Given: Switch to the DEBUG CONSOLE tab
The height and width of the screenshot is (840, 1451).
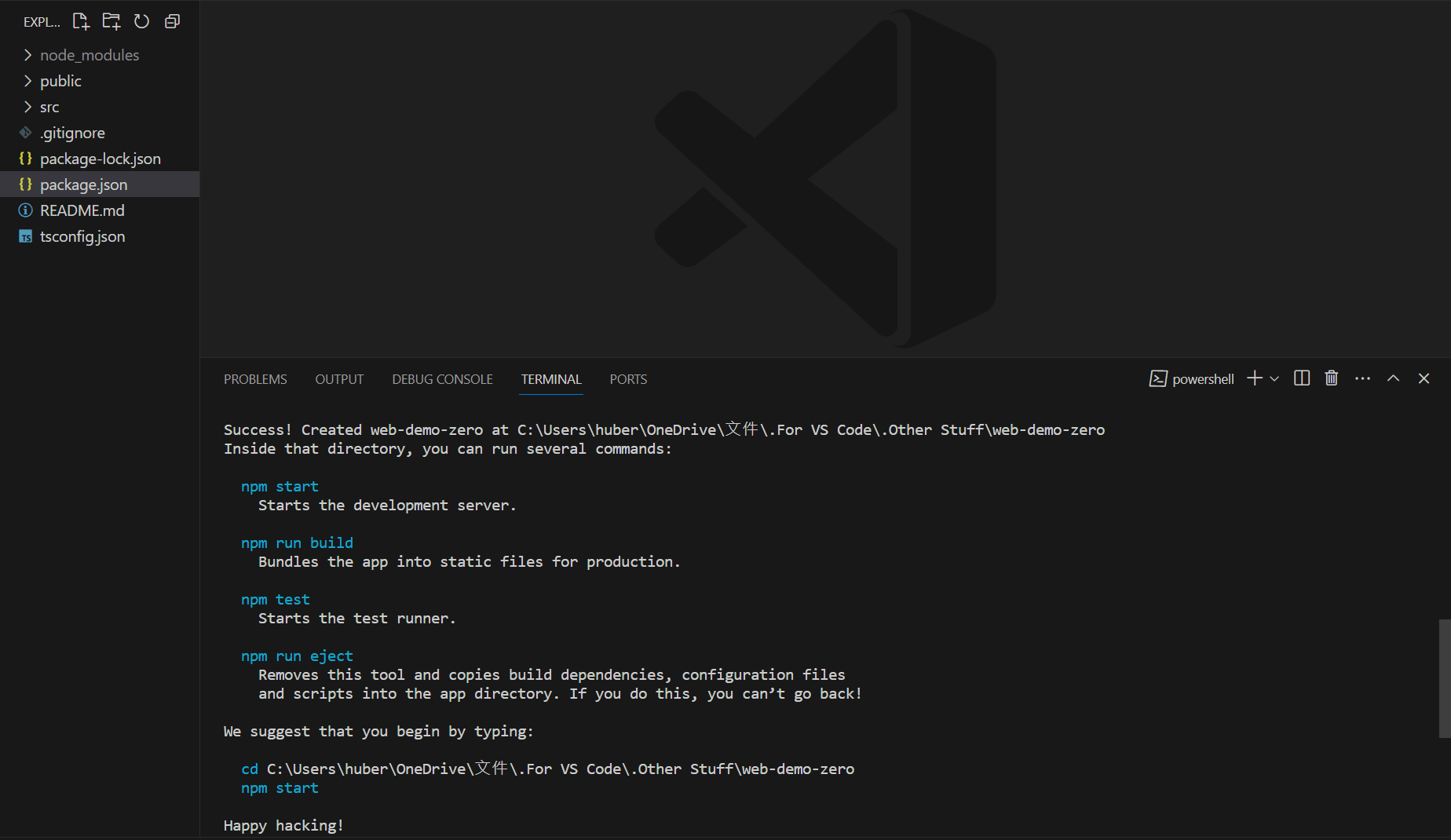Looking at the screenshot, I should pos(442,379).
